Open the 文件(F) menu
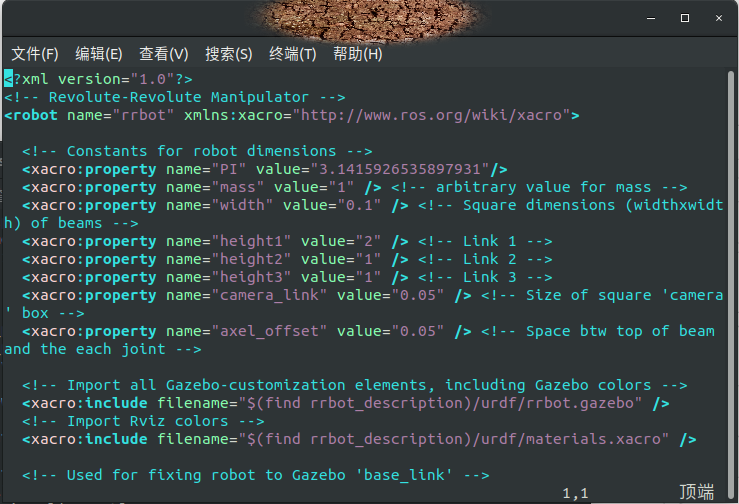This screenshot has width=739, height=504. (x=35, y=54)
